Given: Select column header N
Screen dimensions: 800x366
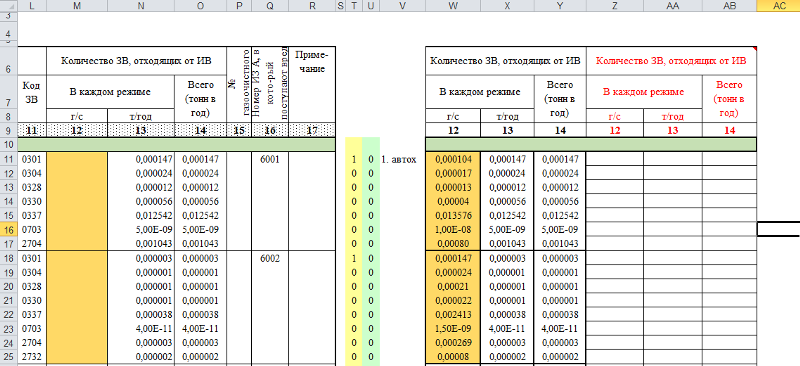Looking at the screenshot, I should pyautogui.click(x=141, y=6).
